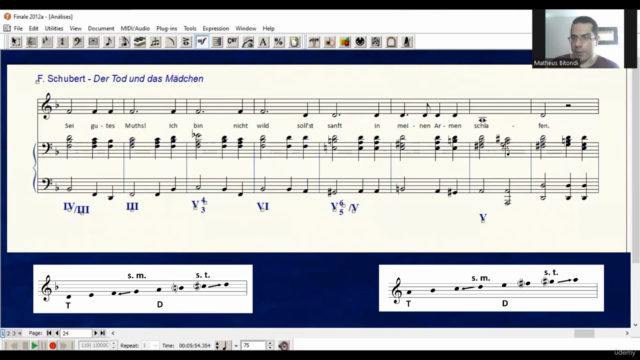Select the Text tool letter A
640x360 pixels.
coord(264,42)
